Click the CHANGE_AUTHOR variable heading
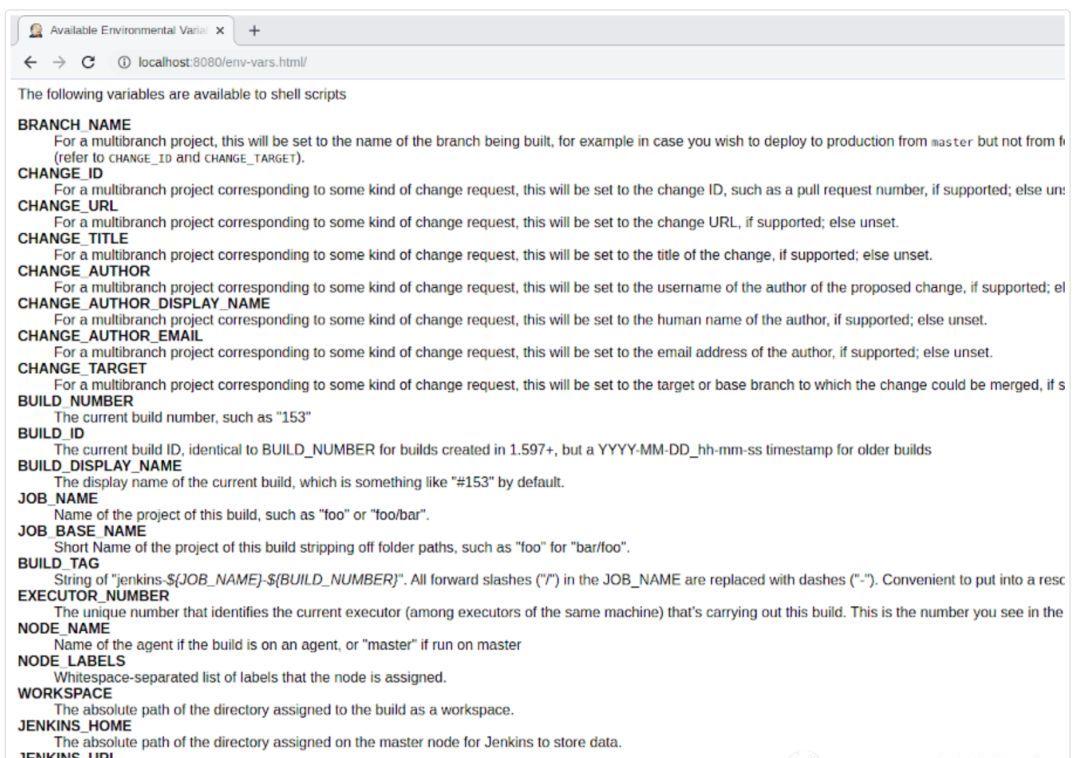The width and height of the screenshot is (1080, 758). (84, 271)
